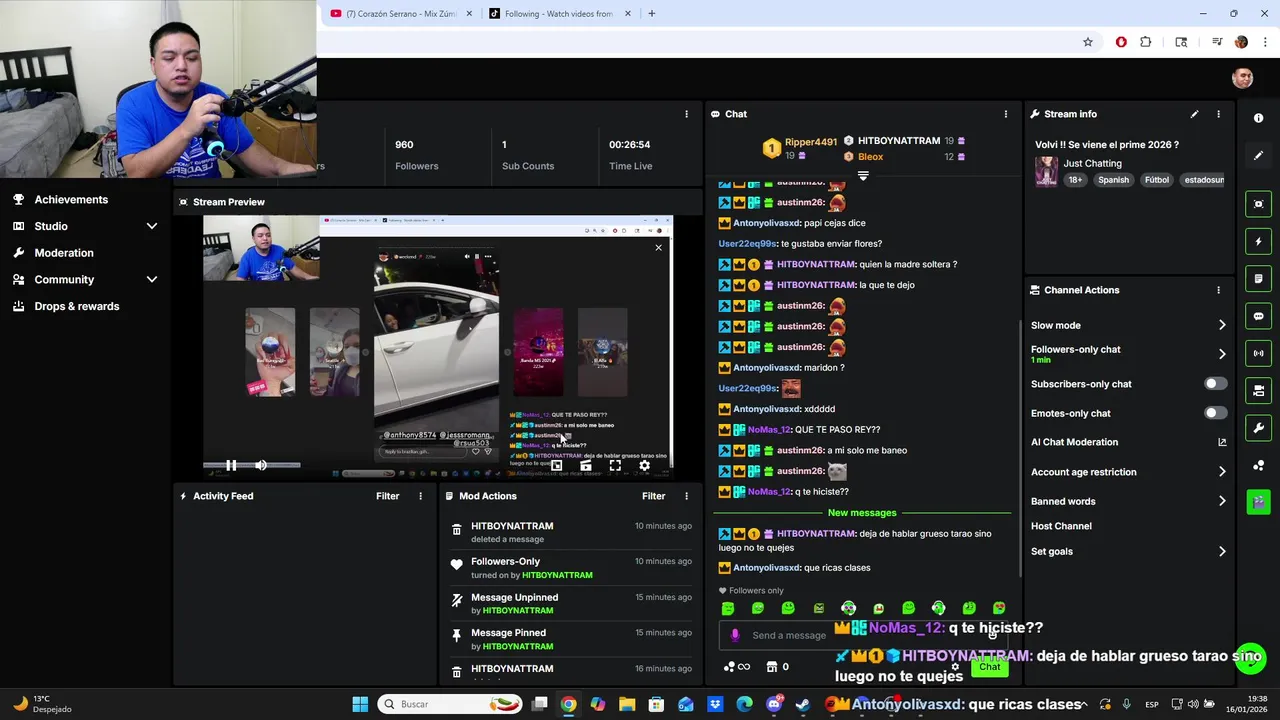Open Mod Actions options menu
This screenshot has width=1280, height=720.
click(686, 496)
